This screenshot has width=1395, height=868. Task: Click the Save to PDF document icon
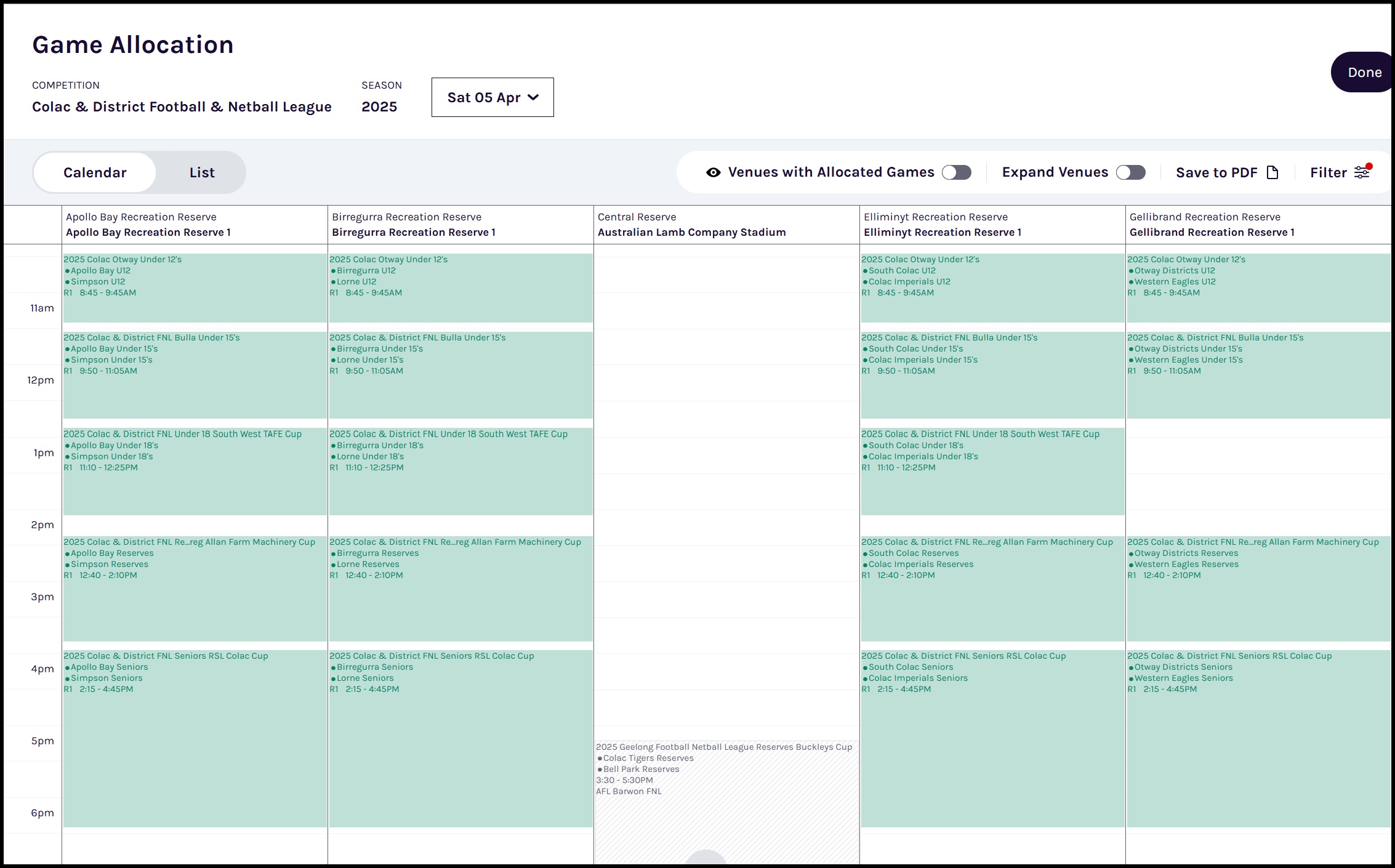pyautogui.click(x=1272, y=172)
